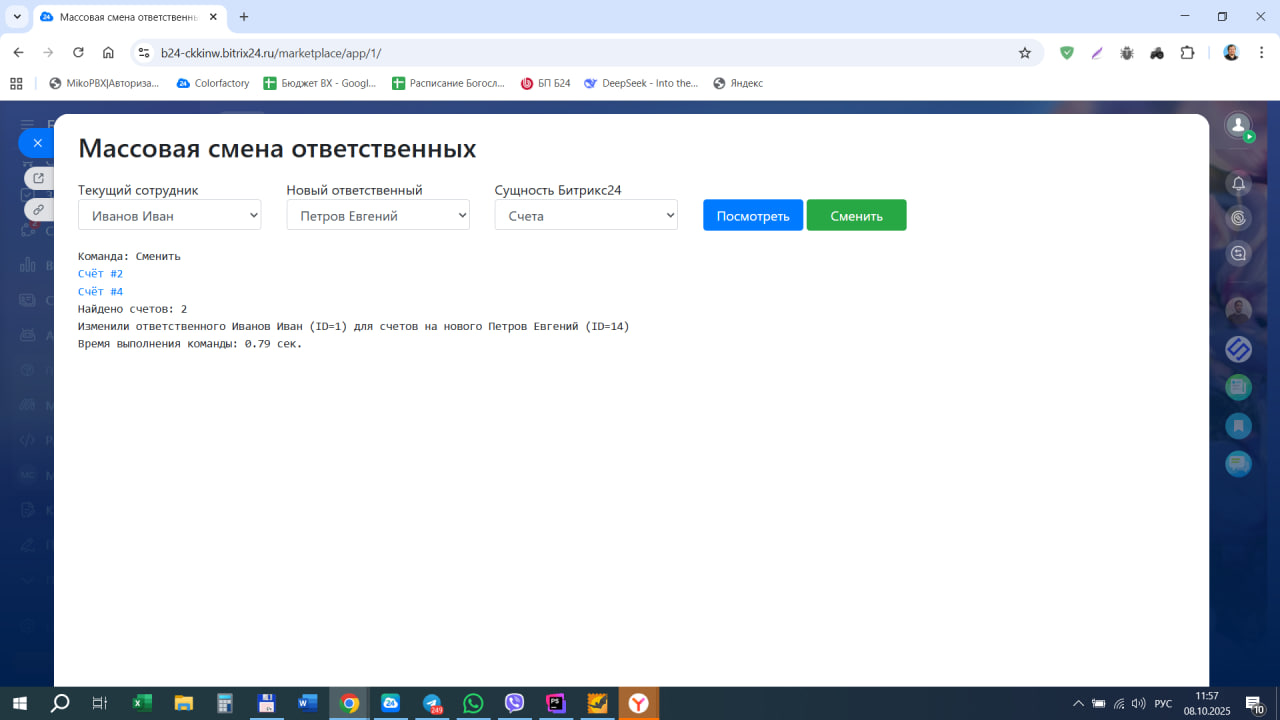Open the tab search dropdown arrow
This screenshot has height=720, width=1280.
click(x=17, y=17)
